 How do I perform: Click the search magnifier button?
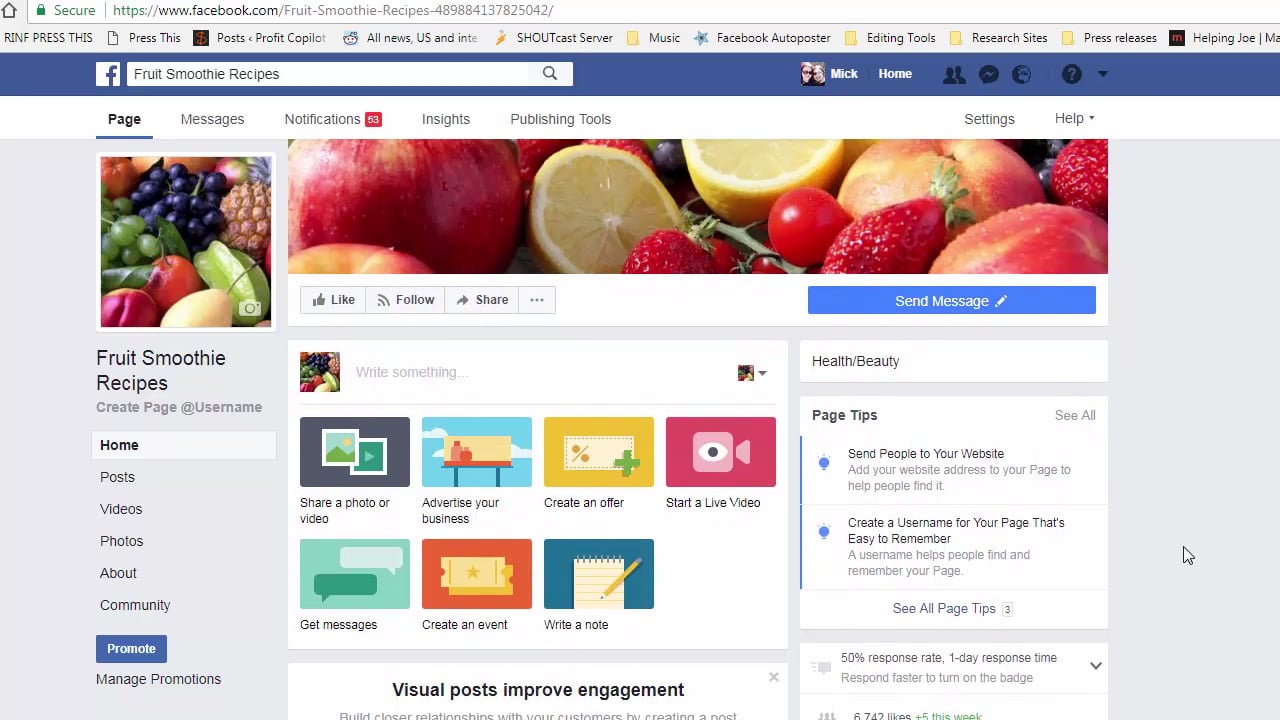pos(550,74)
